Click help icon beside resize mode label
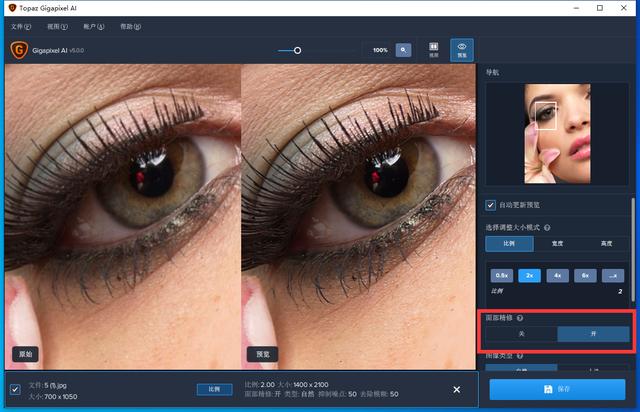 tap(549, 227)
